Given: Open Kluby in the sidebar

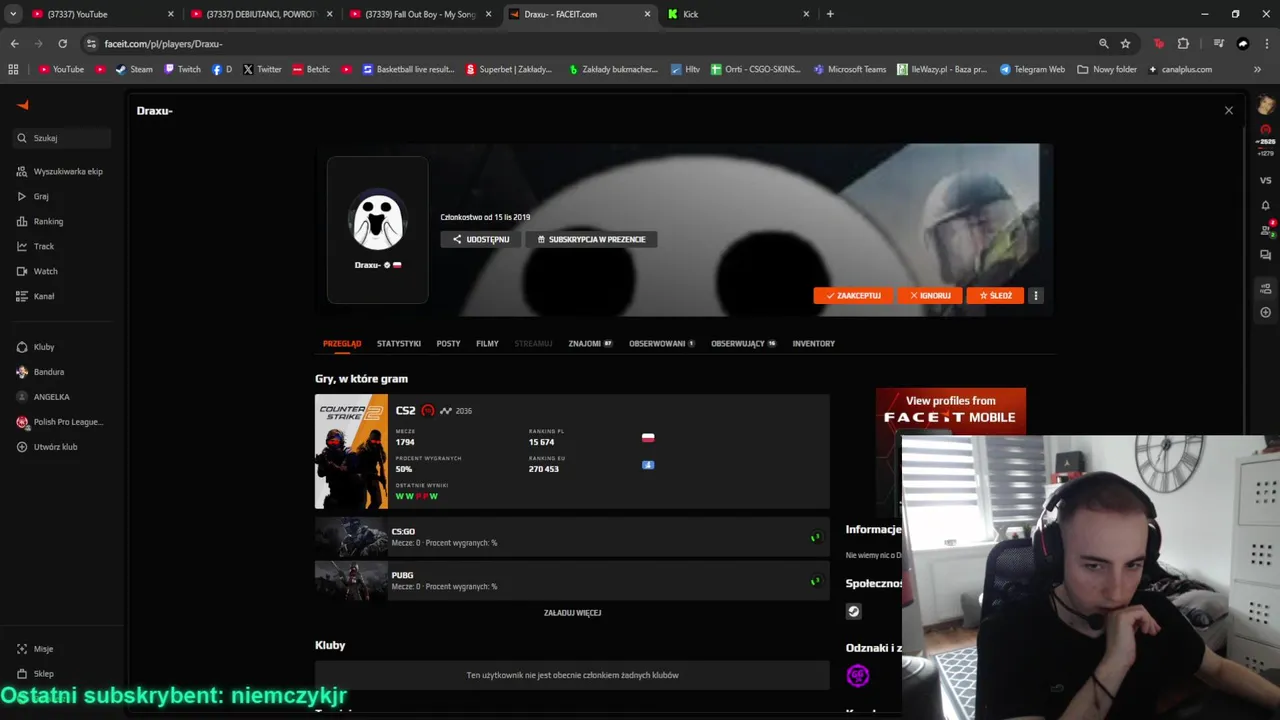Looking at the screenshot, I should (36, 347).
